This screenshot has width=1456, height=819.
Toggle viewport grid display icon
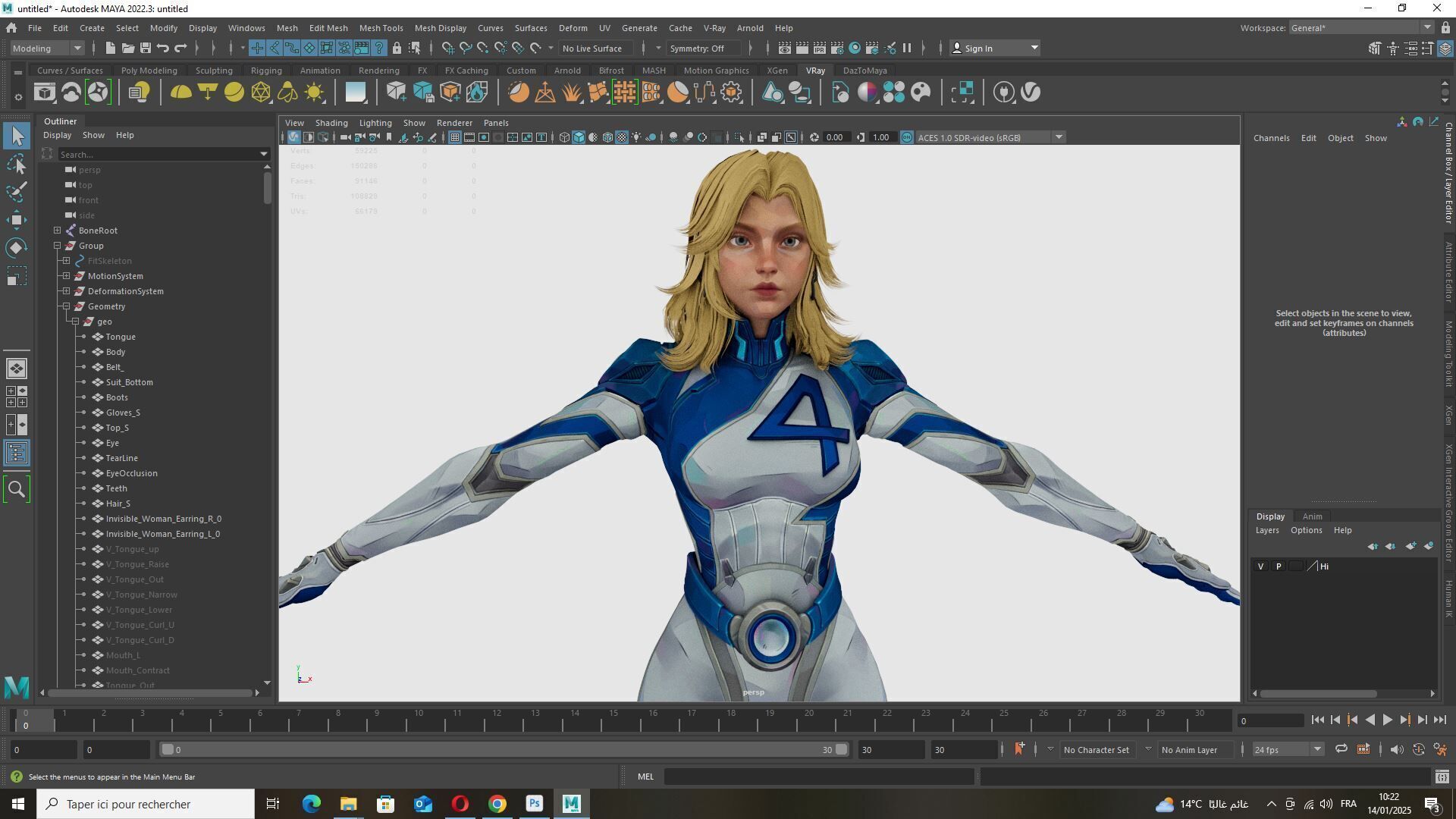pyautogui.click(x=454, y=137)
